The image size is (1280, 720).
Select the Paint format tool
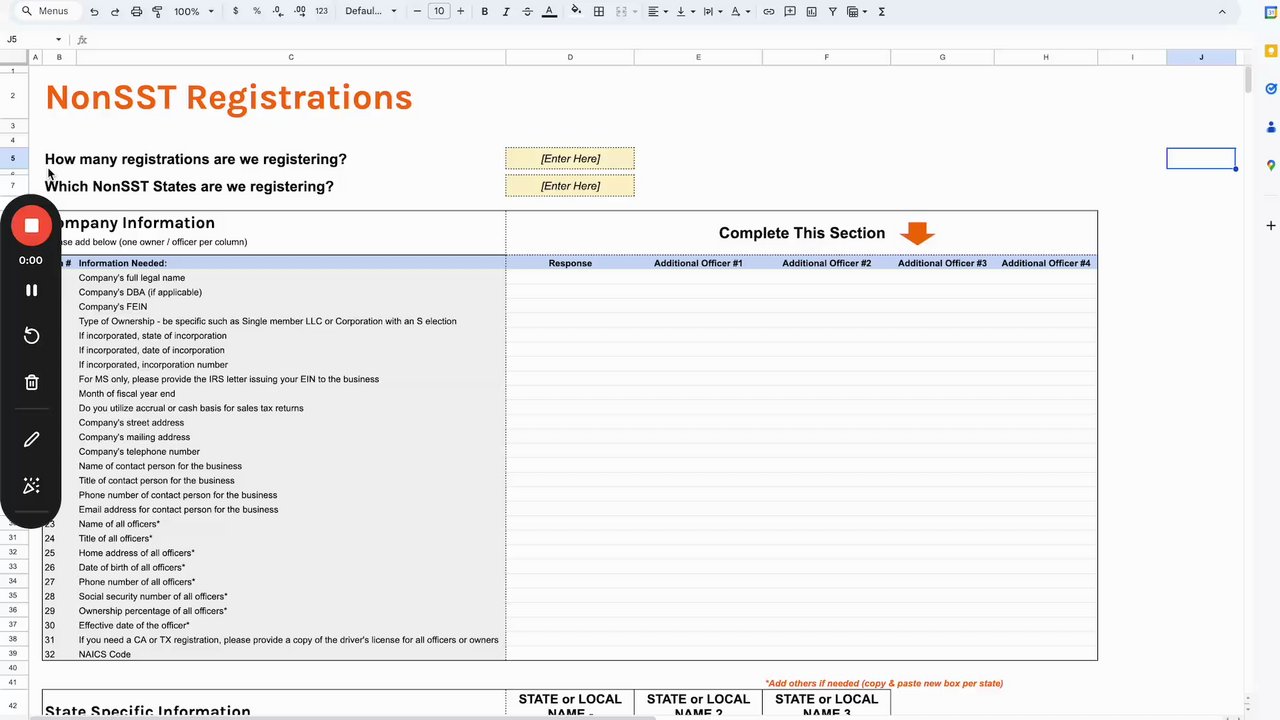click(157, 11)
